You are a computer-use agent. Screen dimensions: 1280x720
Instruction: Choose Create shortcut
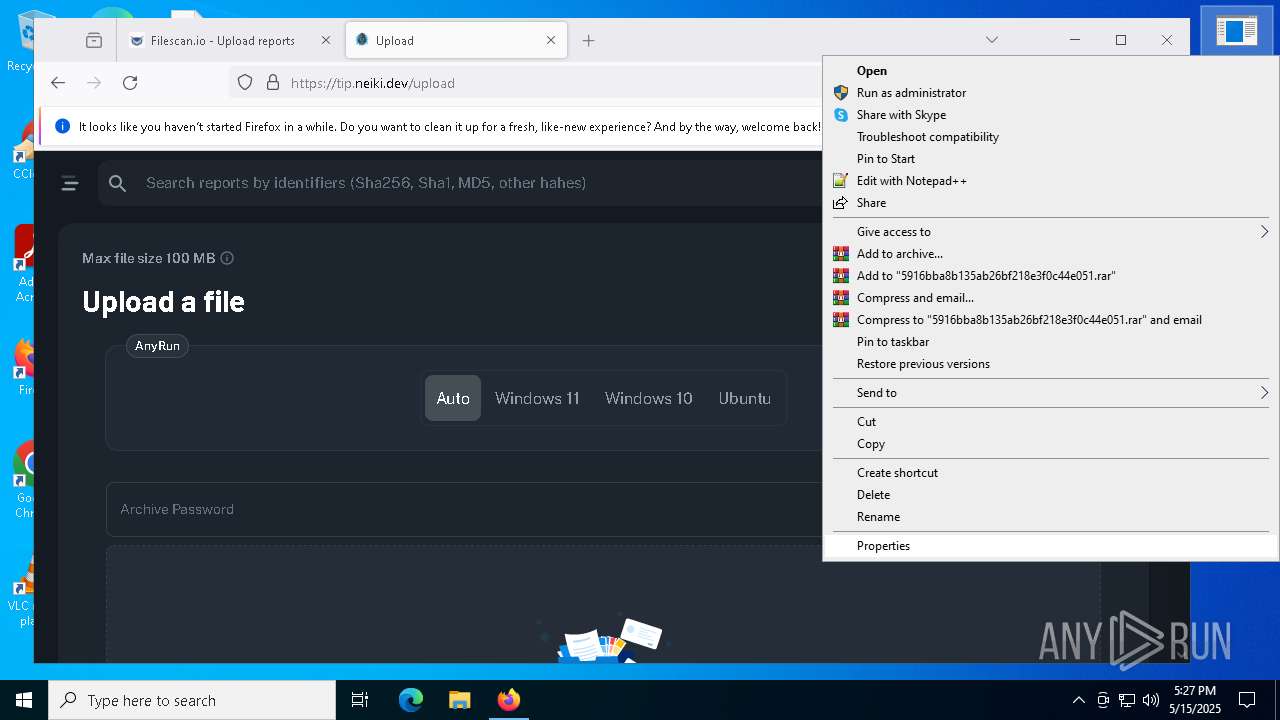[1050, 473]
